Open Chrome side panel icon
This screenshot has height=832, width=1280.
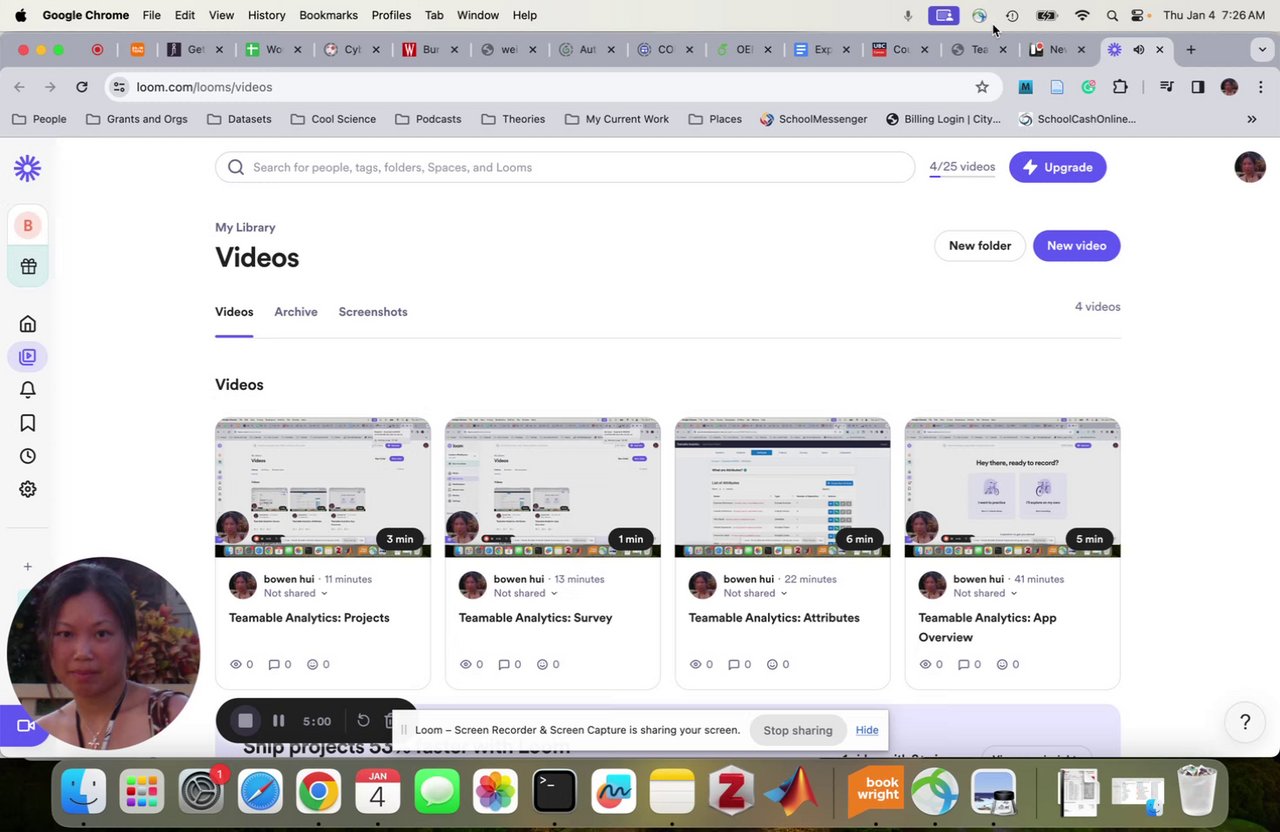coord(1198,87)
